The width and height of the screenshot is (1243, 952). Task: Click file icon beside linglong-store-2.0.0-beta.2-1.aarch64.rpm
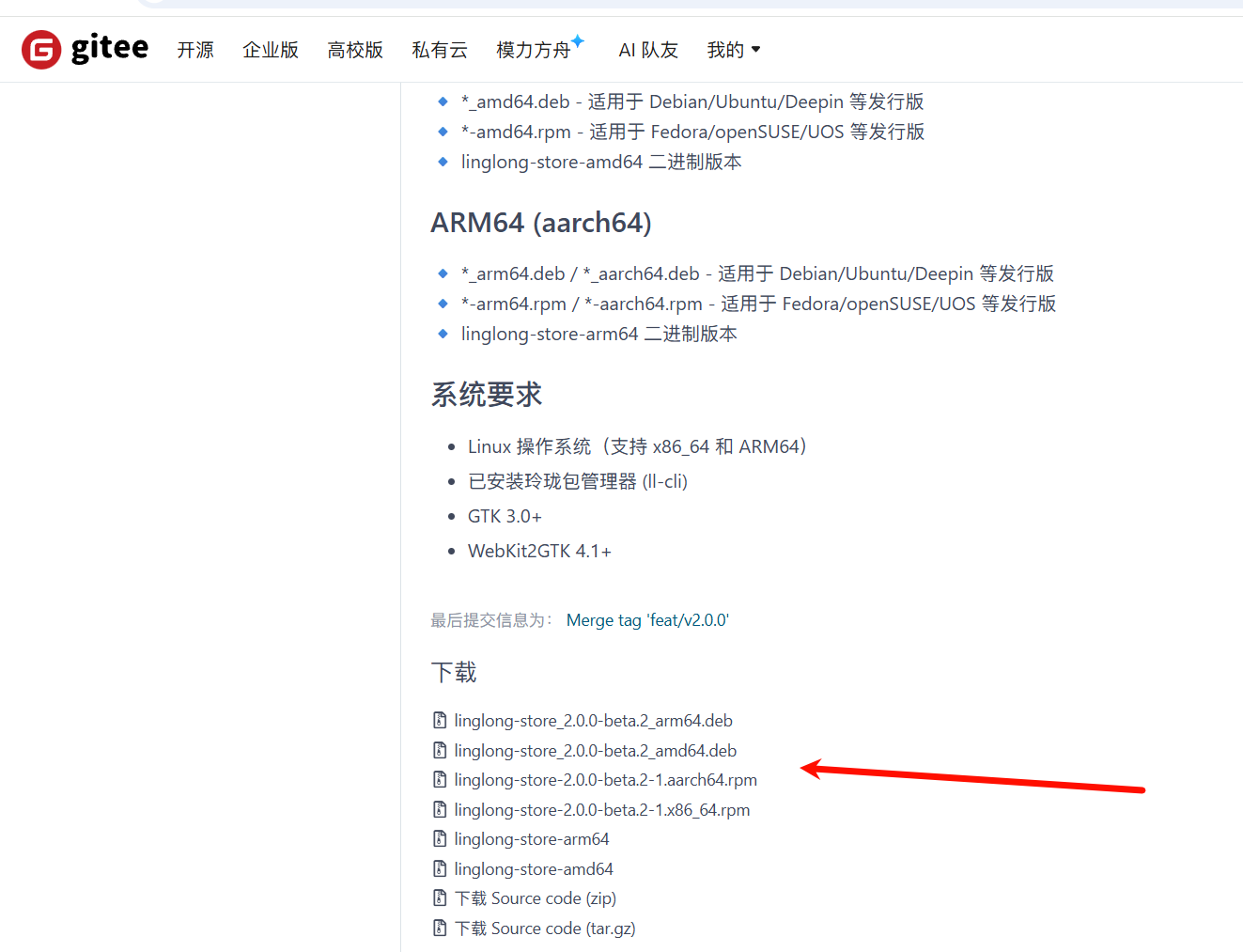click(440, 780)
